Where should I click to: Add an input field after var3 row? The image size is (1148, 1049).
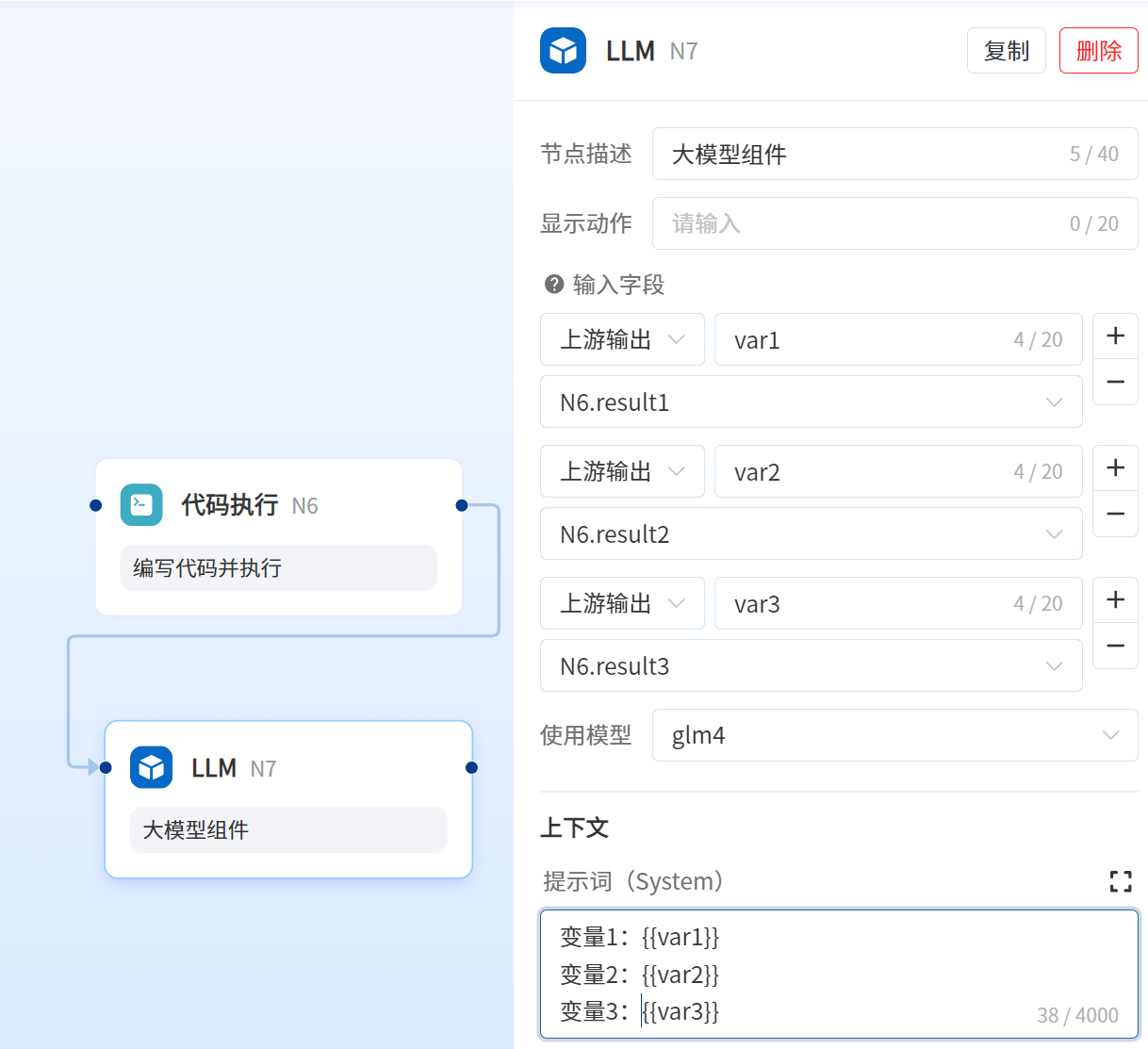(1115, 600)
